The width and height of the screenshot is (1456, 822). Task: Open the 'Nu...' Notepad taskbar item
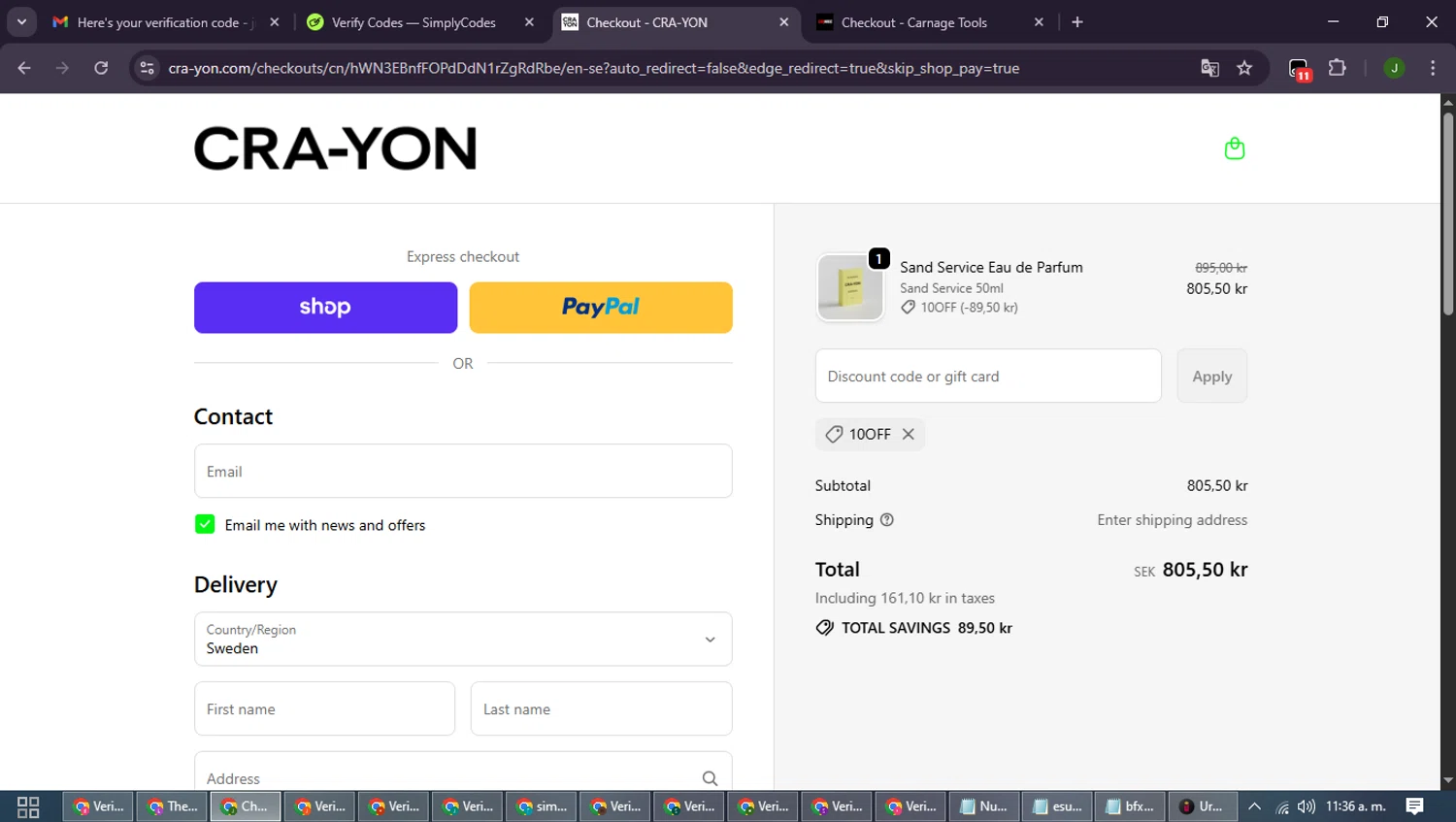983,806
